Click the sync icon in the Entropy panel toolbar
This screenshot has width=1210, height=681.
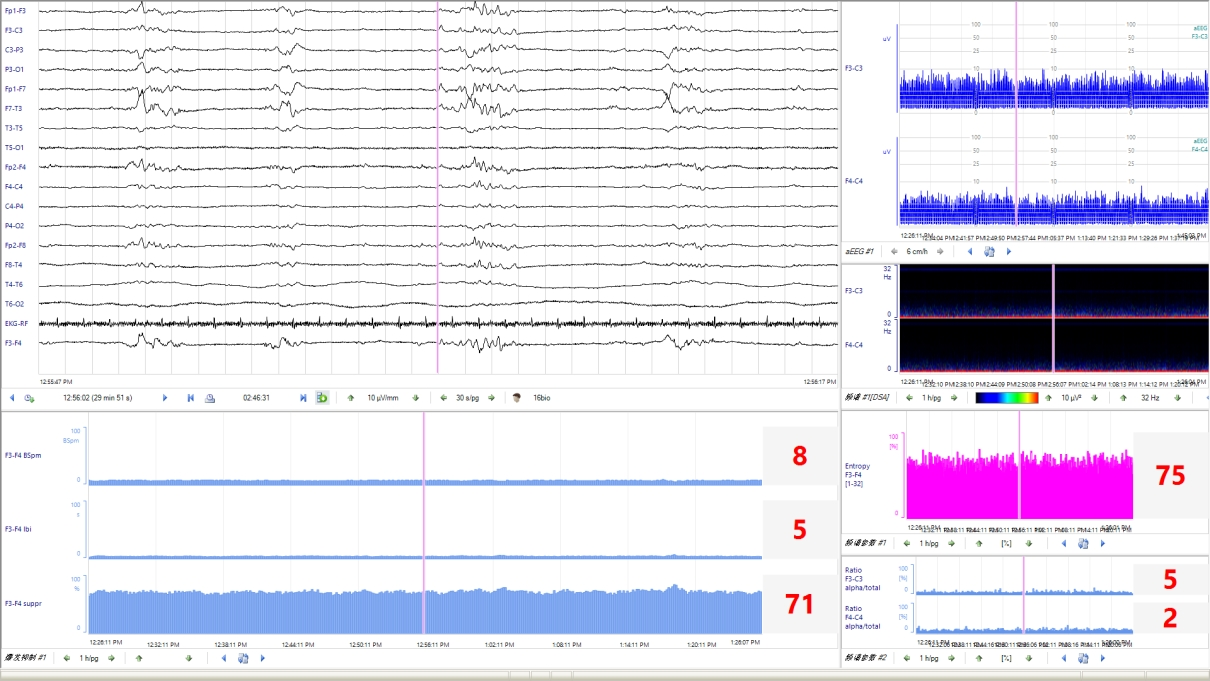click(x=1082, y=544)
